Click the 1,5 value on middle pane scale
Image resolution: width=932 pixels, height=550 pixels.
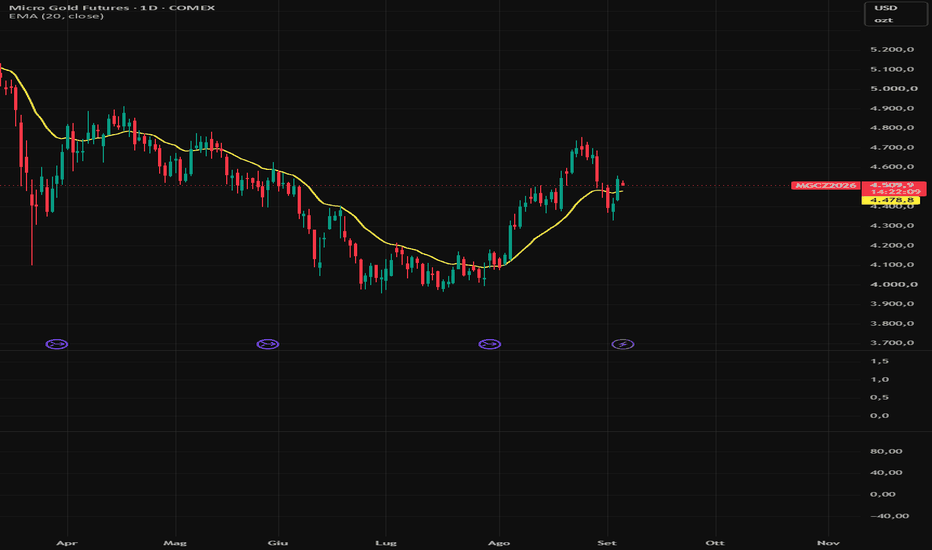click(880, 361)
